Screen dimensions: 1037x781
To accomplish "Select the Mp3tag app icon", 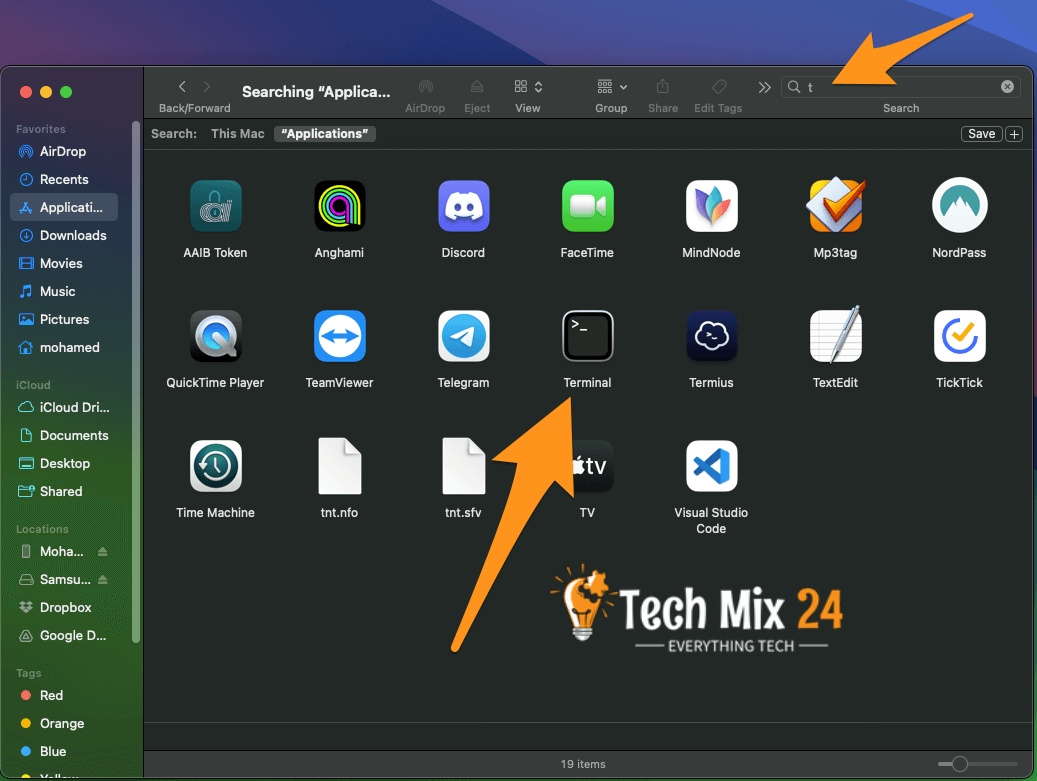I will 835,205.
